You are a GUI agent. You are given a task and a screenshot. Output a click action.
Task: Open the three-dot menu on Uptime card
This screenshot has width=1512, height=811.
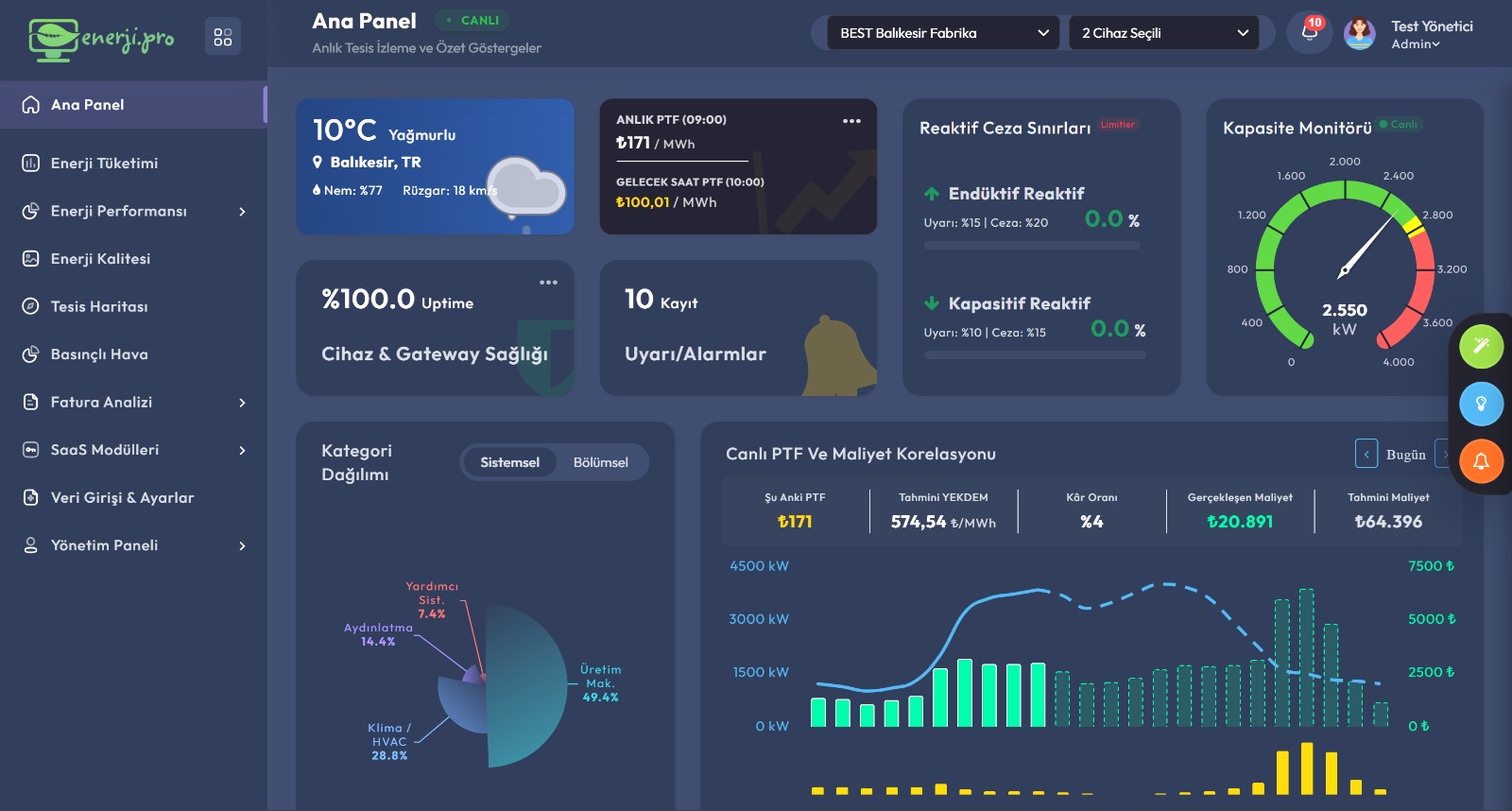(548, 283)
